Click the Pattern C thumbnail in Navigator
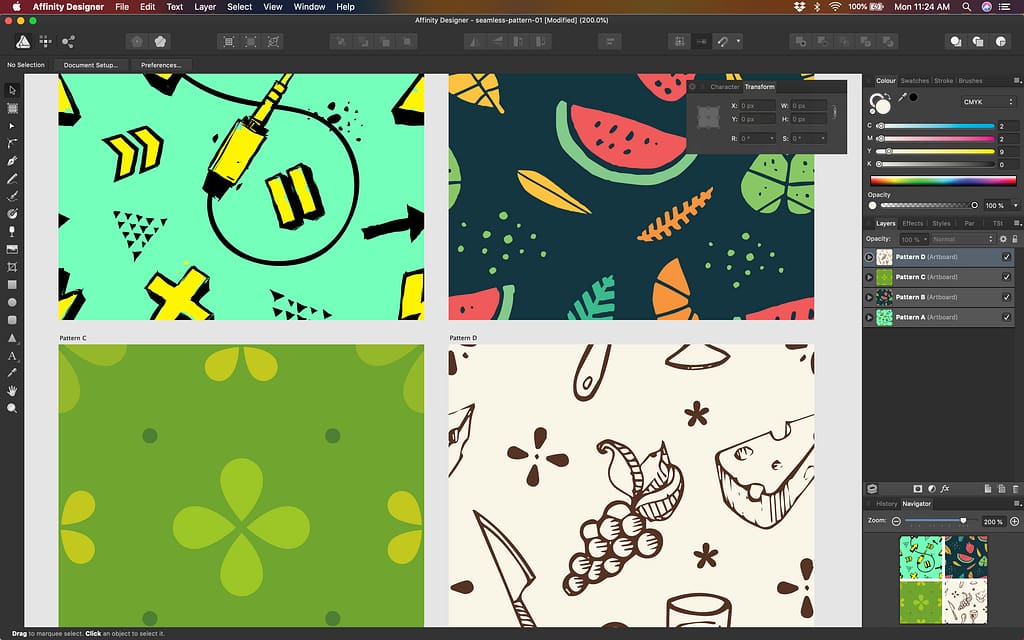1024x640 pixels. [920, 601]
